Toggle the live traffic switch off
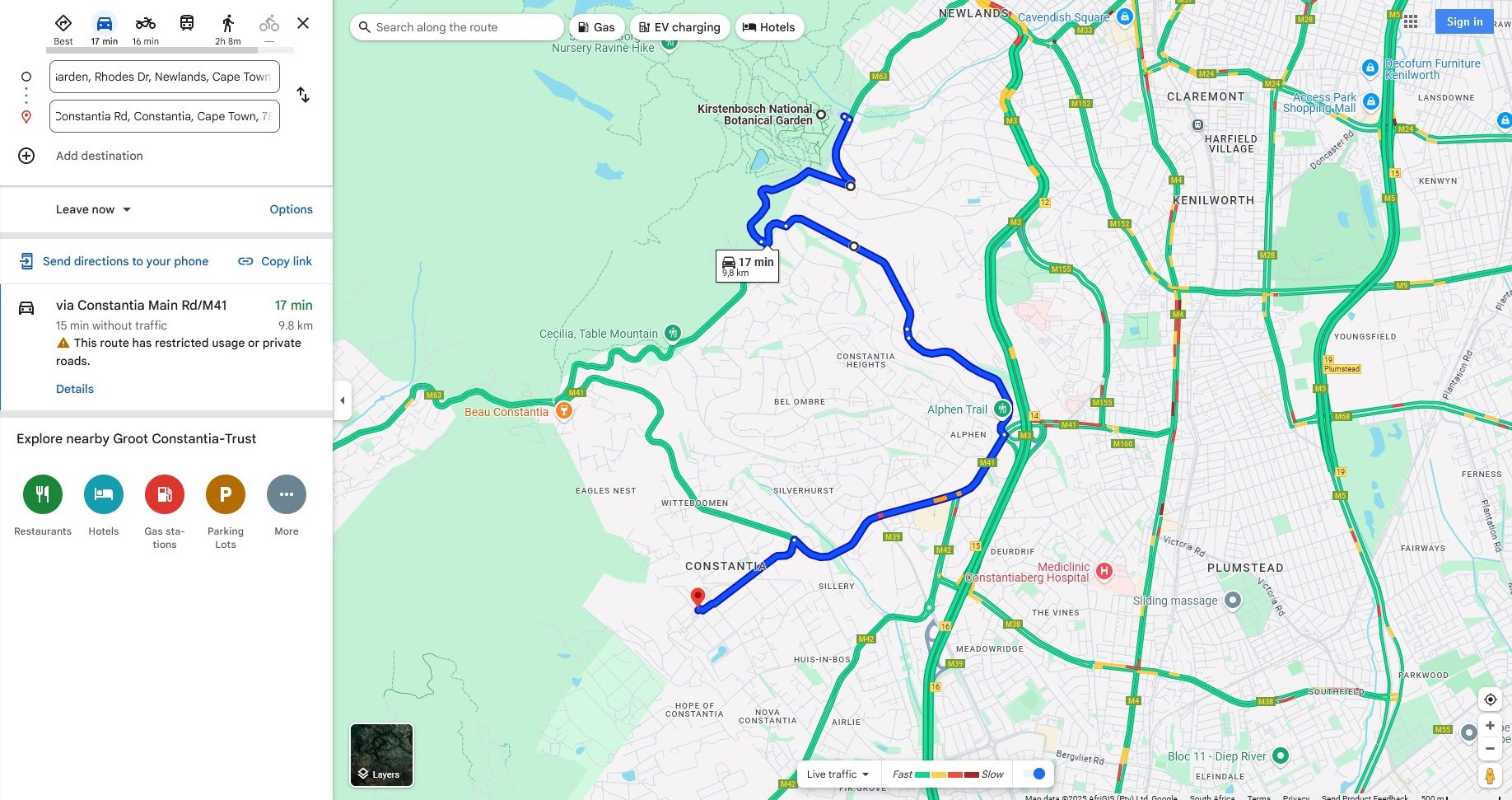This screenshot has height=800, width=1512. coord(1034,774)
